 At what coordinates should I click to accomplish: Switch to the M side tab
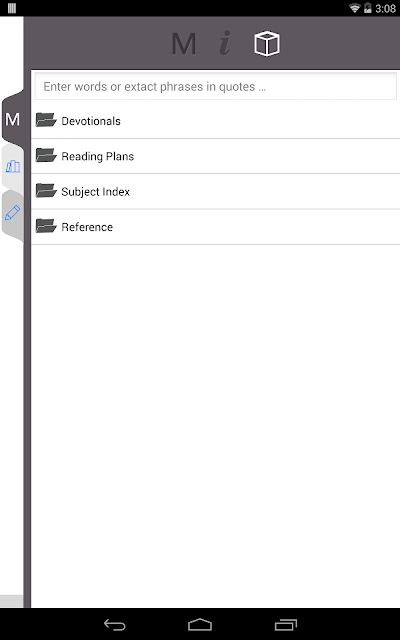coord(12,120)
